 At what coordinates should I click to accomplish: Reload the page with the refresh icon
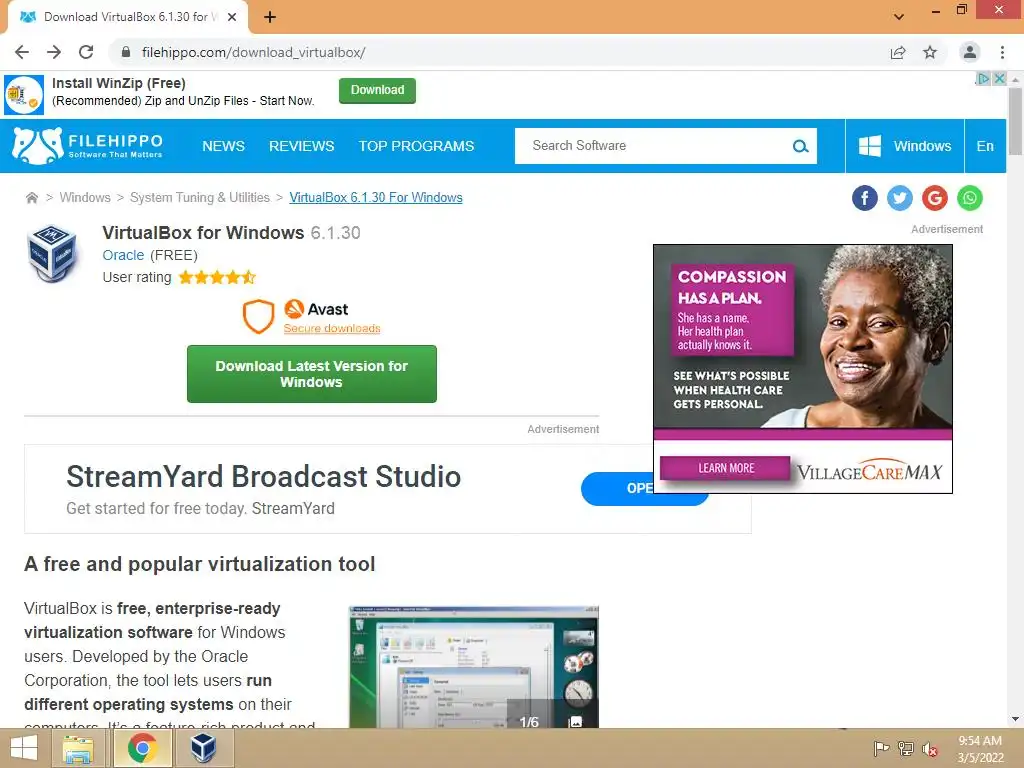point(86,52)
